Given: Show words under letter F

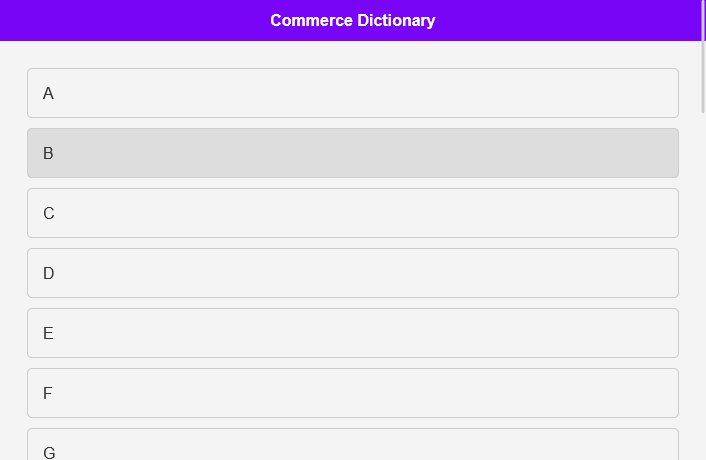Looking at the screenshot, I should (352, 393).
